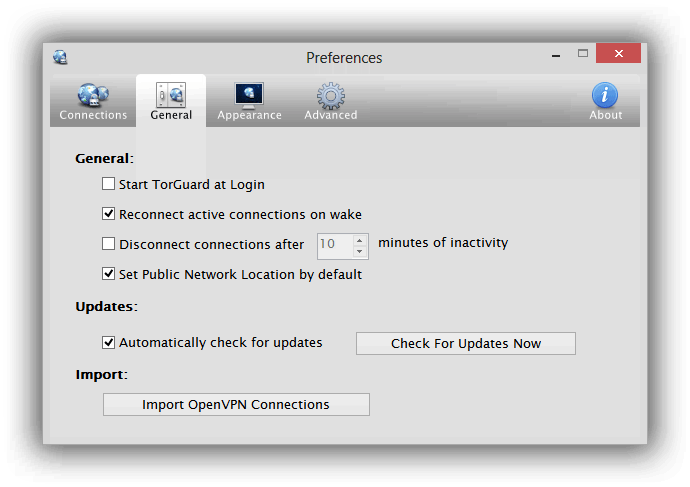This screenshot has height=487, width=690.
Task: Close the Preferences window
Action: [618, 53]
